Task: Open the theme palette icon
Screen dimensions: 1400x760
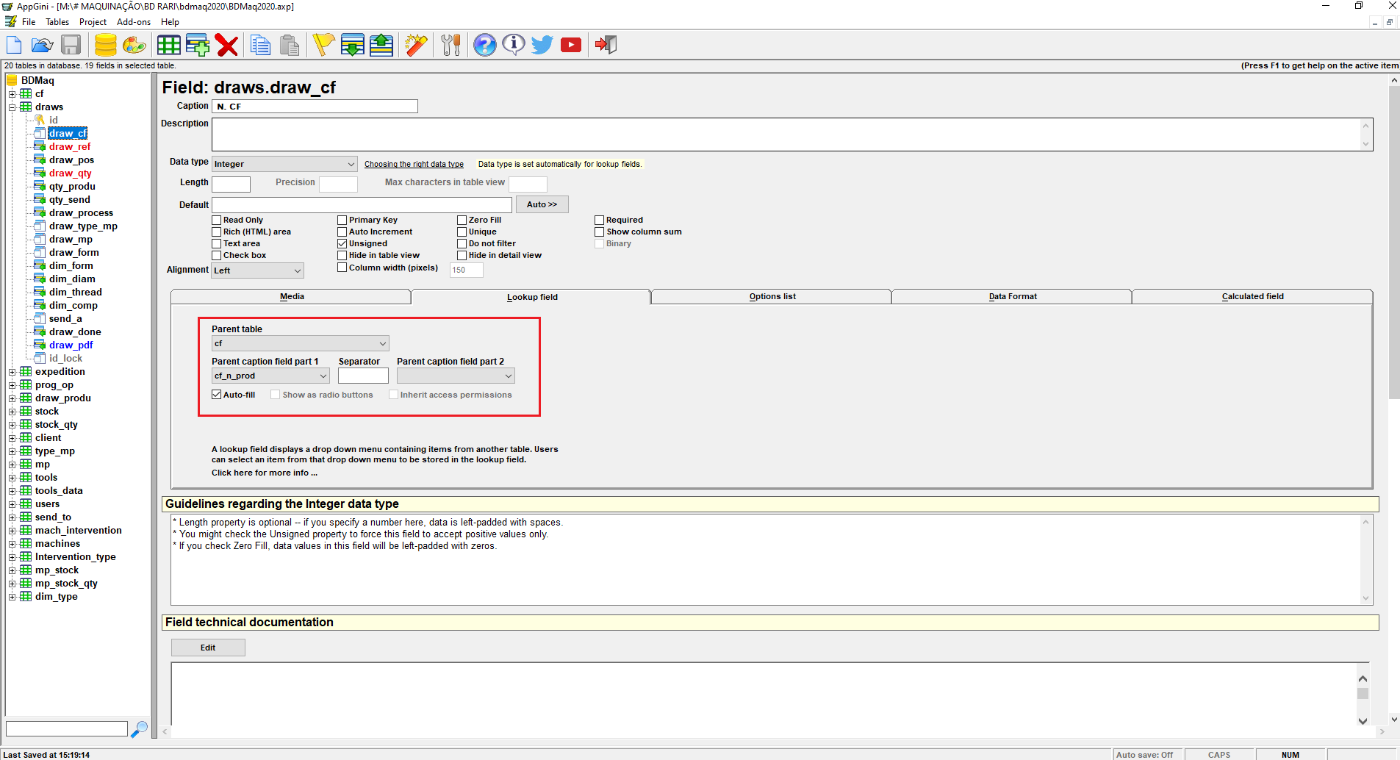Action: pos(134,44)
